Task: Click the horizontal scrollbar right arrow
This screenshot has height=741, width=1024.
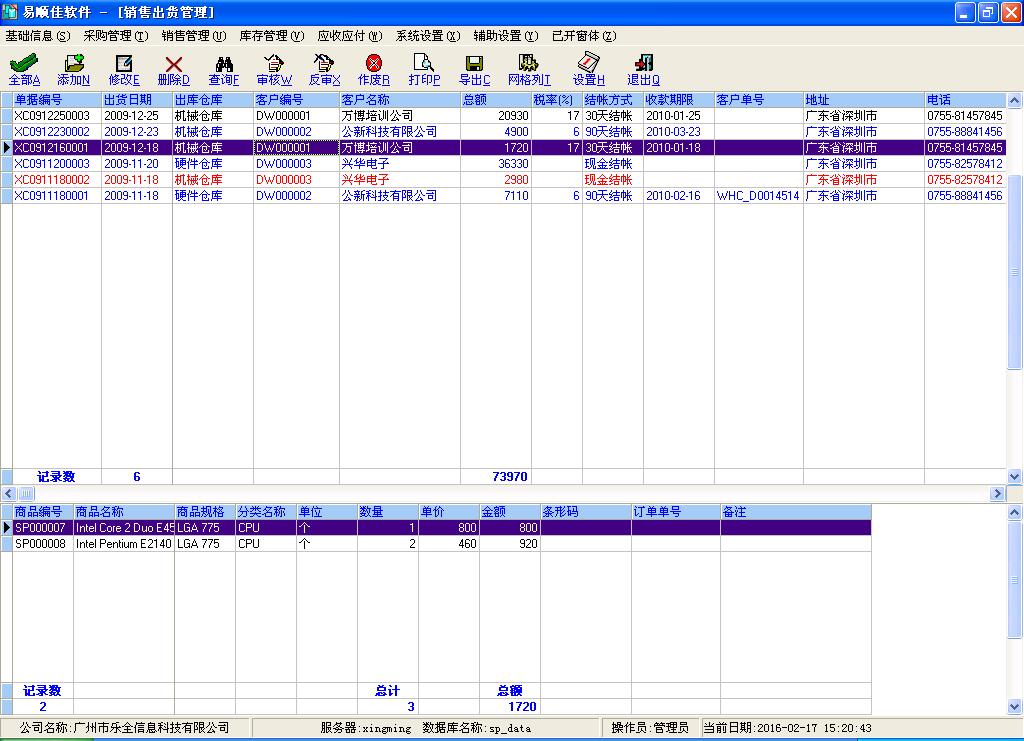Action: click(x=997, y=494)
